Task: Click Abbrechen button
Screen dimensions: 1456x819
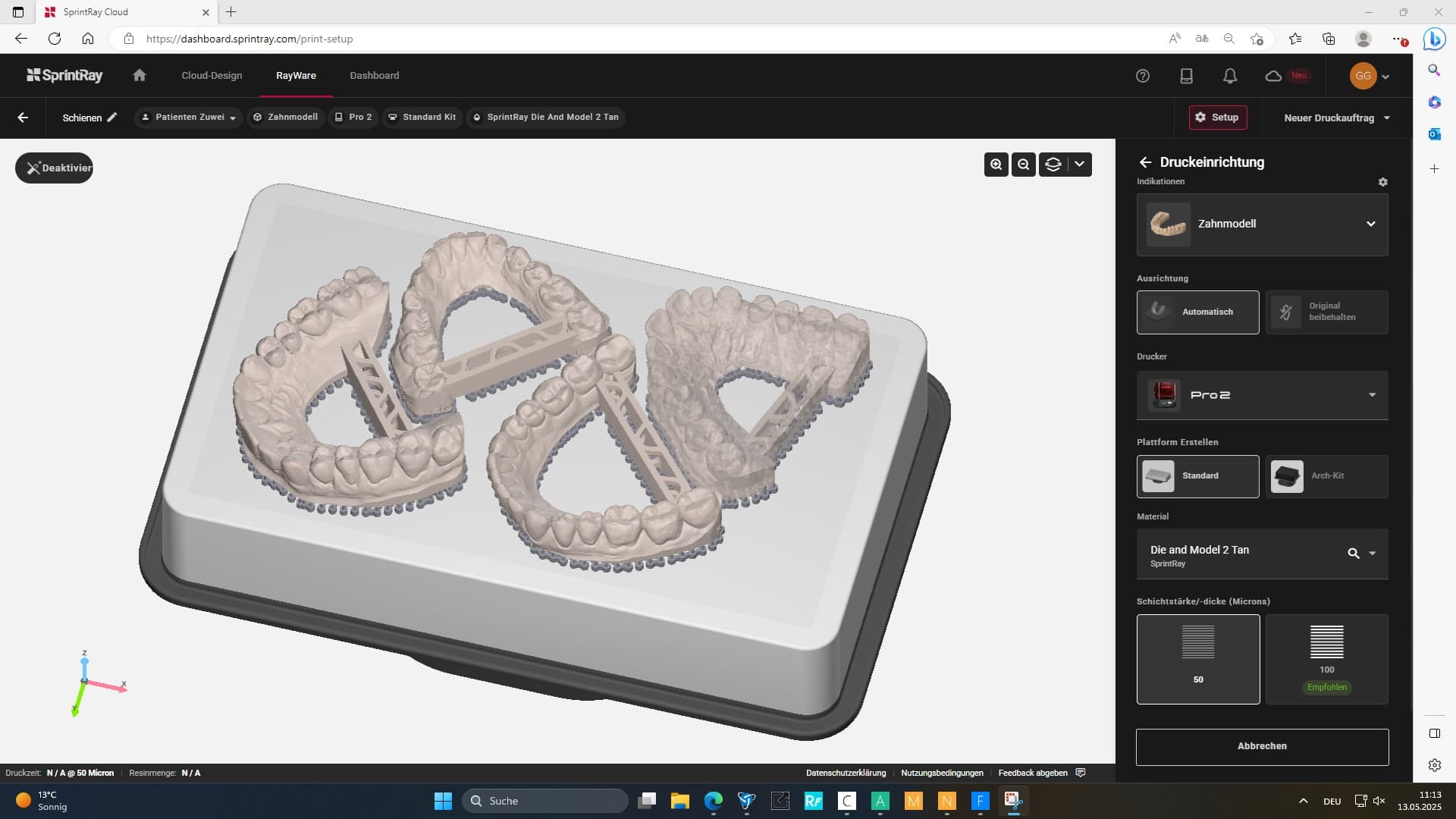Action: point(1262,747)
